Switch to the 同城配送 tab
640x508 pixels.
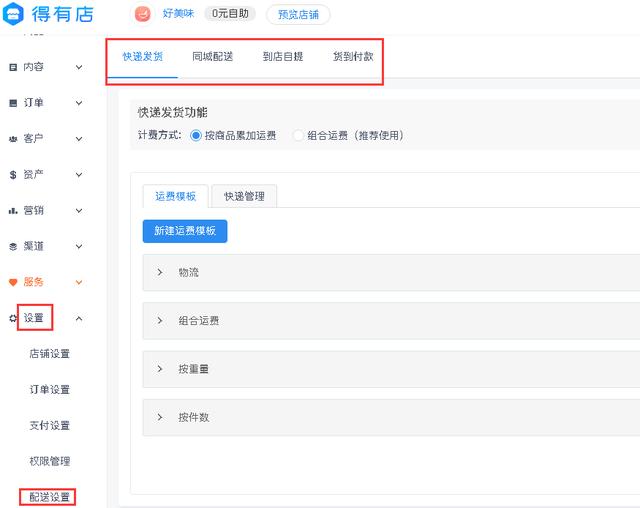pyautogui.click(x=213, y=57)
